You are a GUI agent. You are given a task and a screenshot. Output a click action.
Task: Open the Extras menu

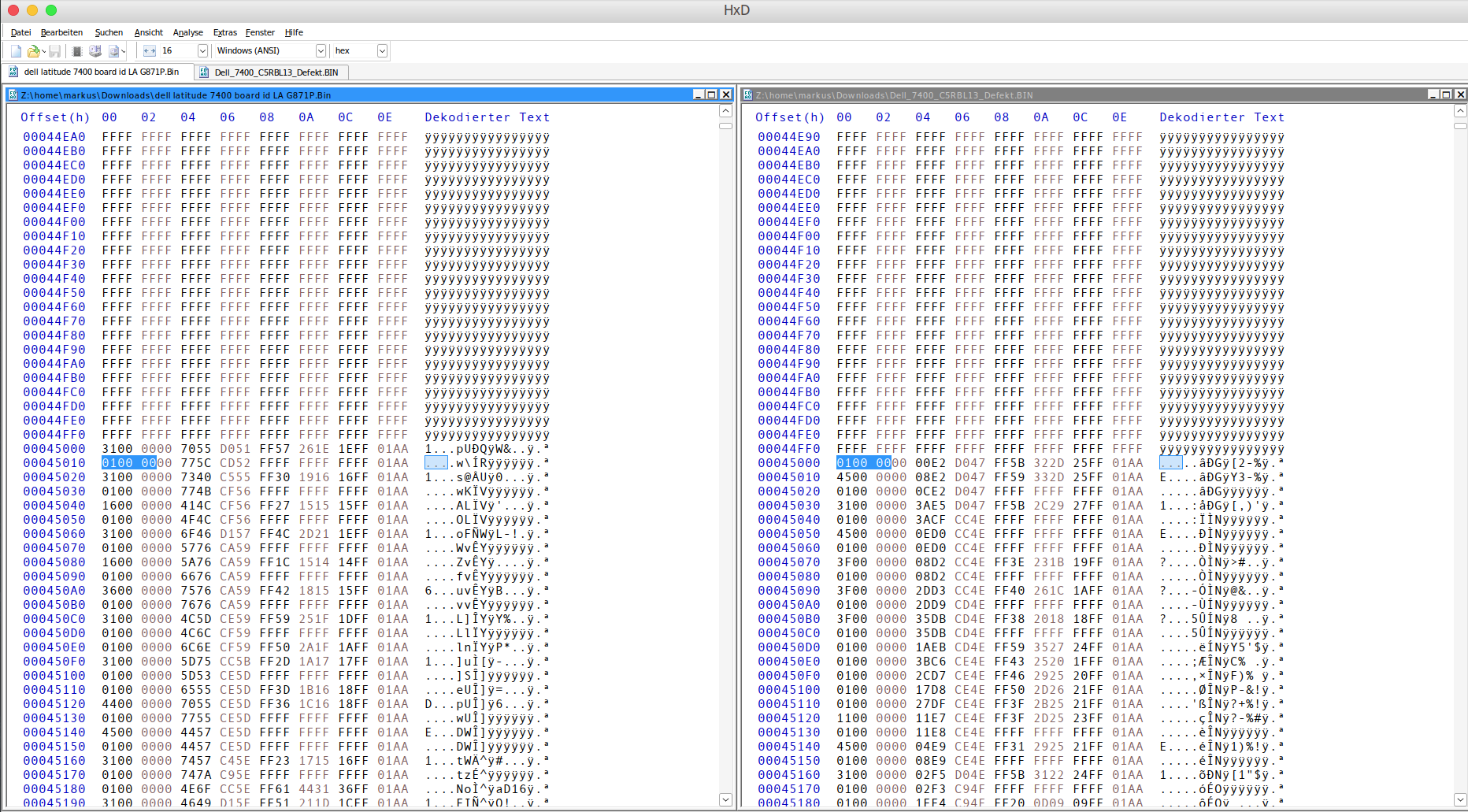point(225,32)
